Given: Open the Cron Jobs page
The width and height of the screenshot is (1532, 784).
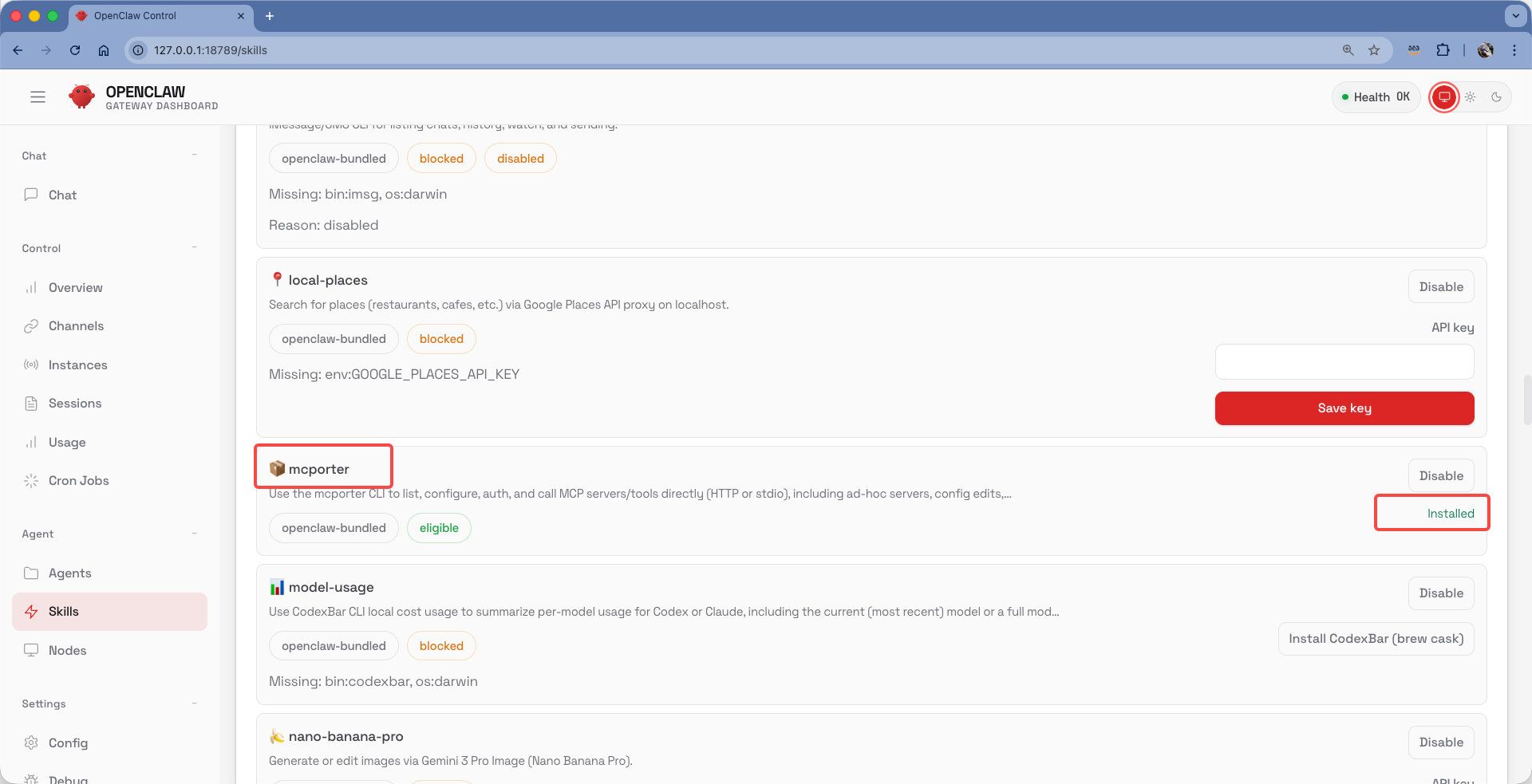Looking at the screenshot, I should coord(78,481).
